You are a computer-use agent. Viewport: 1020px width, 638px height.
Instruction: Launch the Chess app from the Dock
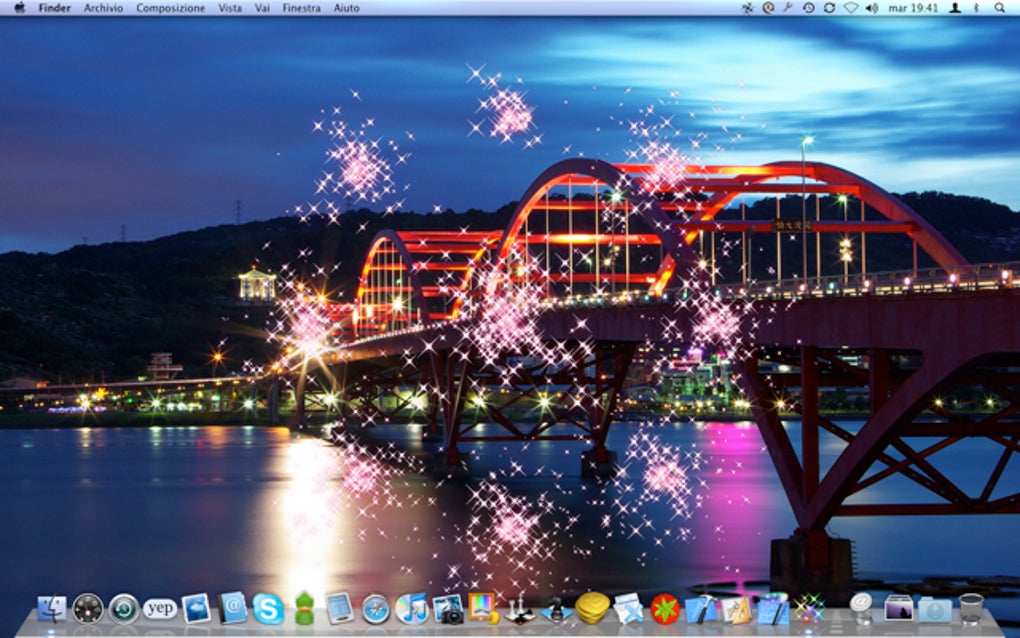tap(519, 609)
